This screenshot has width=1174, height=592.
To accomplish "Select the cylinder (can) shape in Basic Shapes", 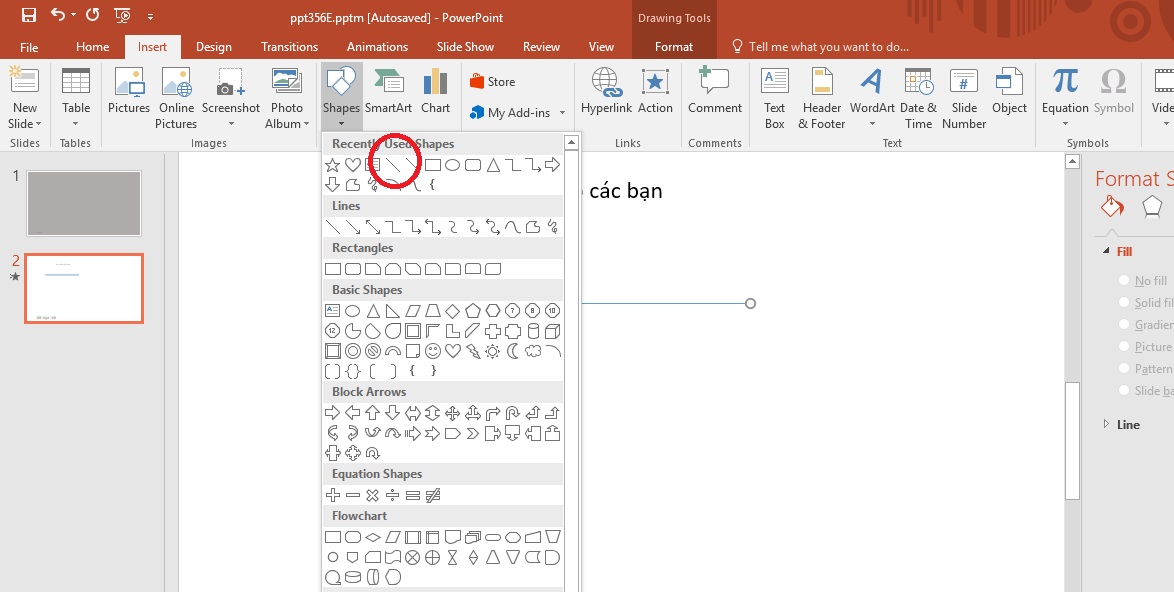I will [x=532, y=332].
